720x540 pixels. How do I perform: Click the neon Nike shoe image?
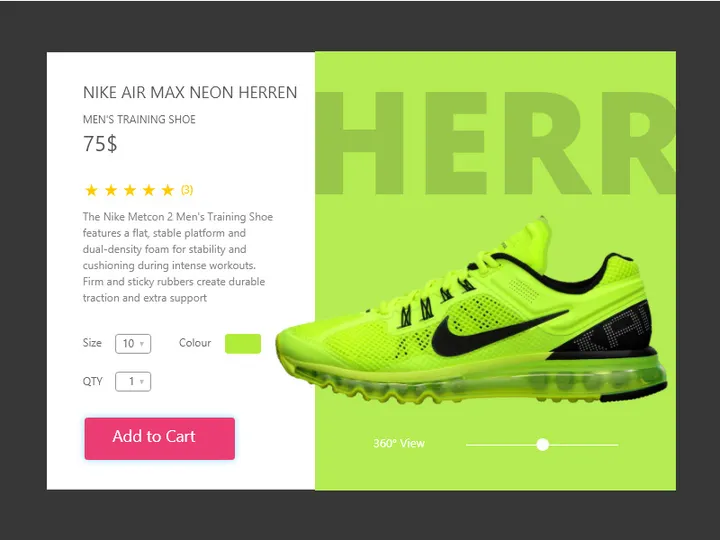(471, 312)
